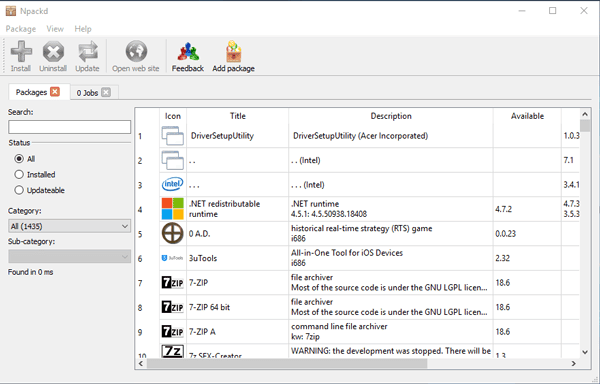Click the Uninstall toolbar icon
The image size is (600, 384).
pyautogui.click(x=53, y=52)
